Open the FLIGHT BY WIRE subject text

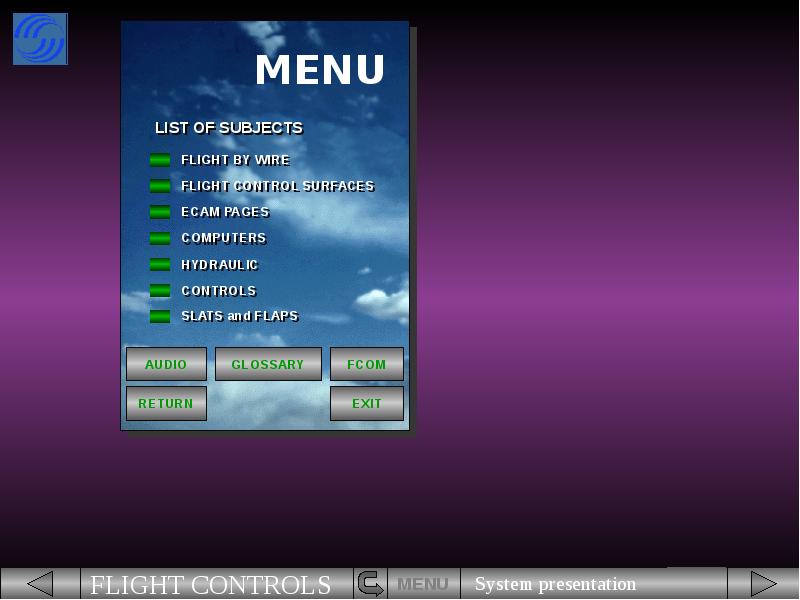click(x=235, y=160)
